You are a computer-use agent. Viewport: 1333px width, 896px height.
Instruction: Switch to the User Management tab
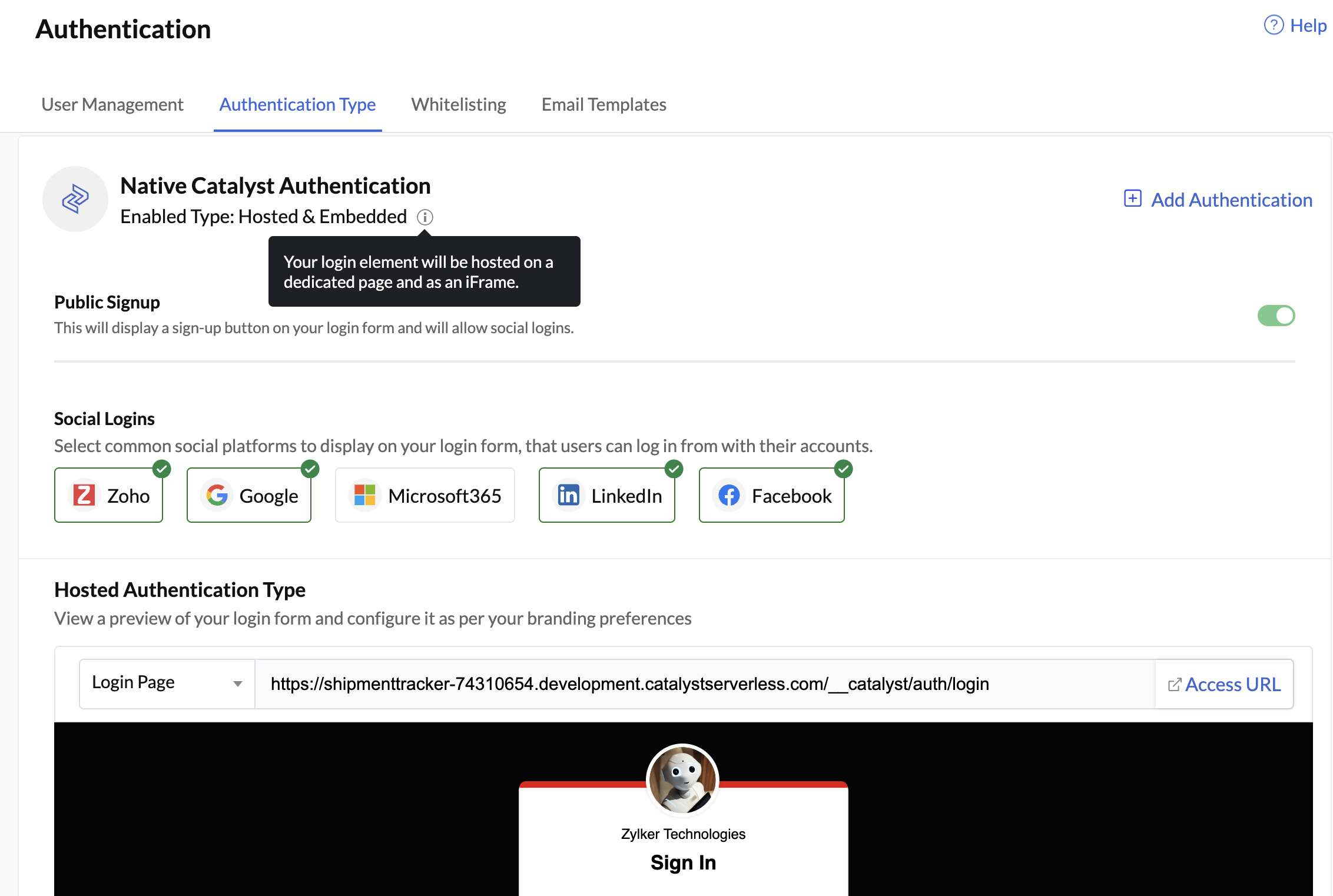[112, 104]
